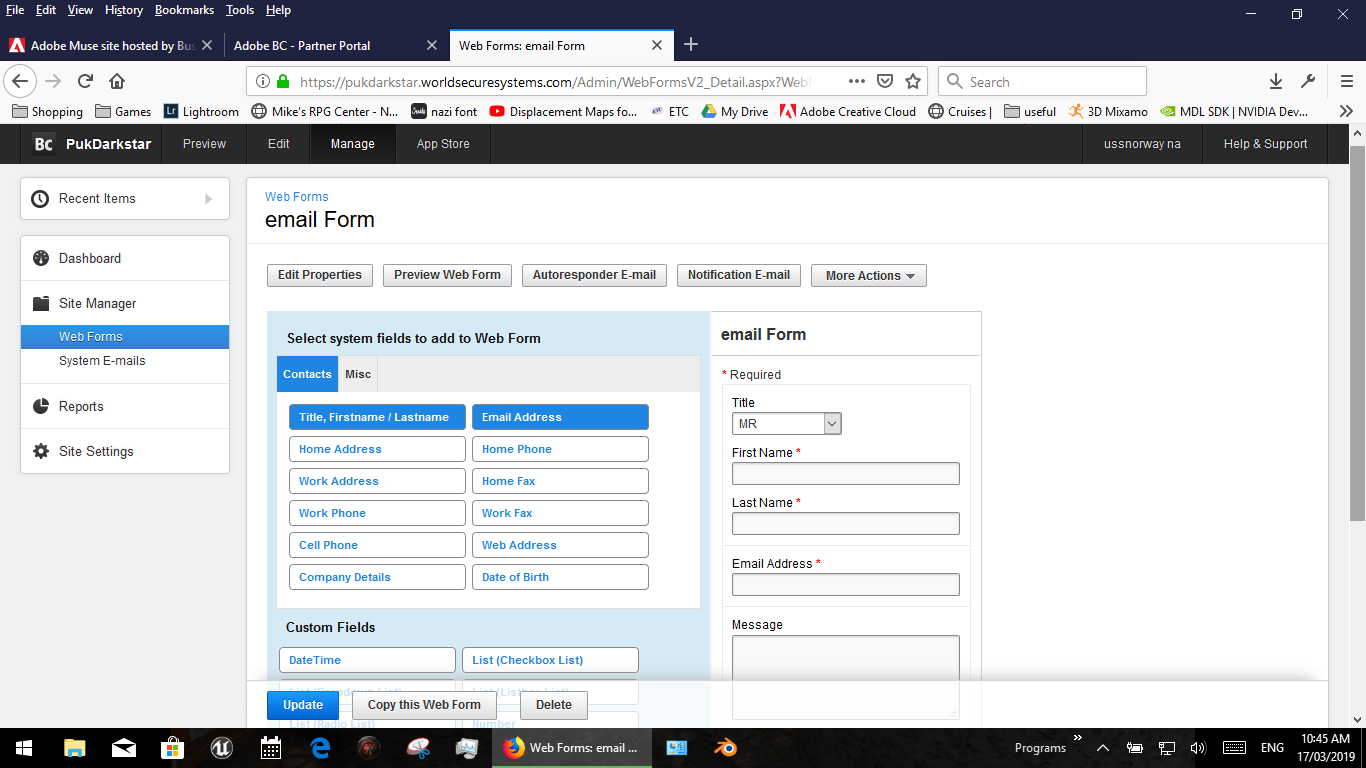Open the Windows Start menu
Screen dimensions: 1366x768
tap(23, 747)
